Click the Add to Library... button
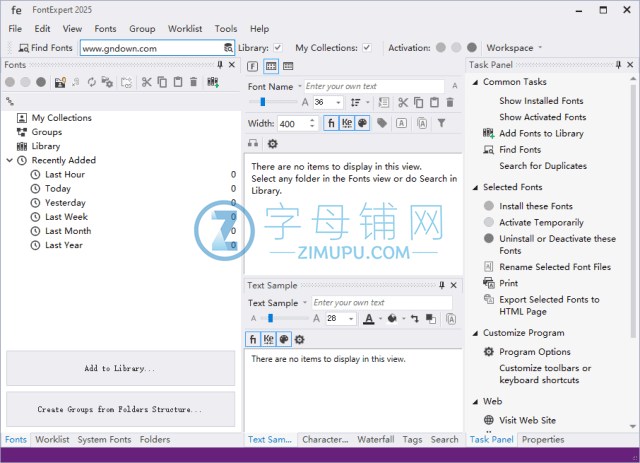 [120, 368]
